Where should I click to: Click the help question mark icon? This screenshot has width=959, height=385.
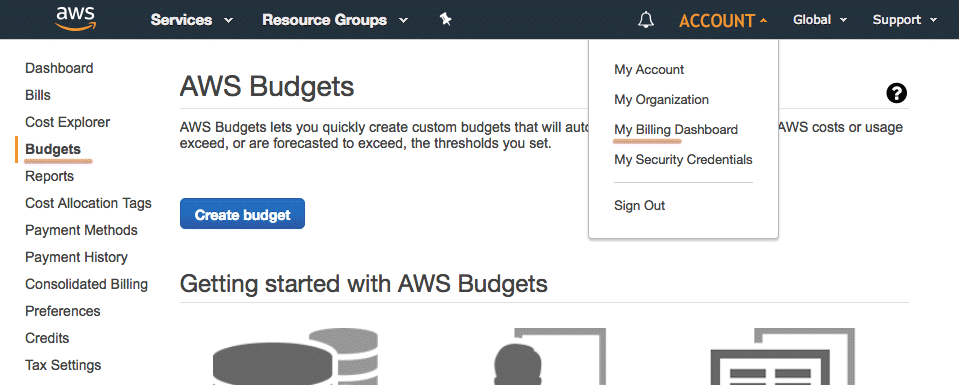pyautogui.click(x=897, y=94)
